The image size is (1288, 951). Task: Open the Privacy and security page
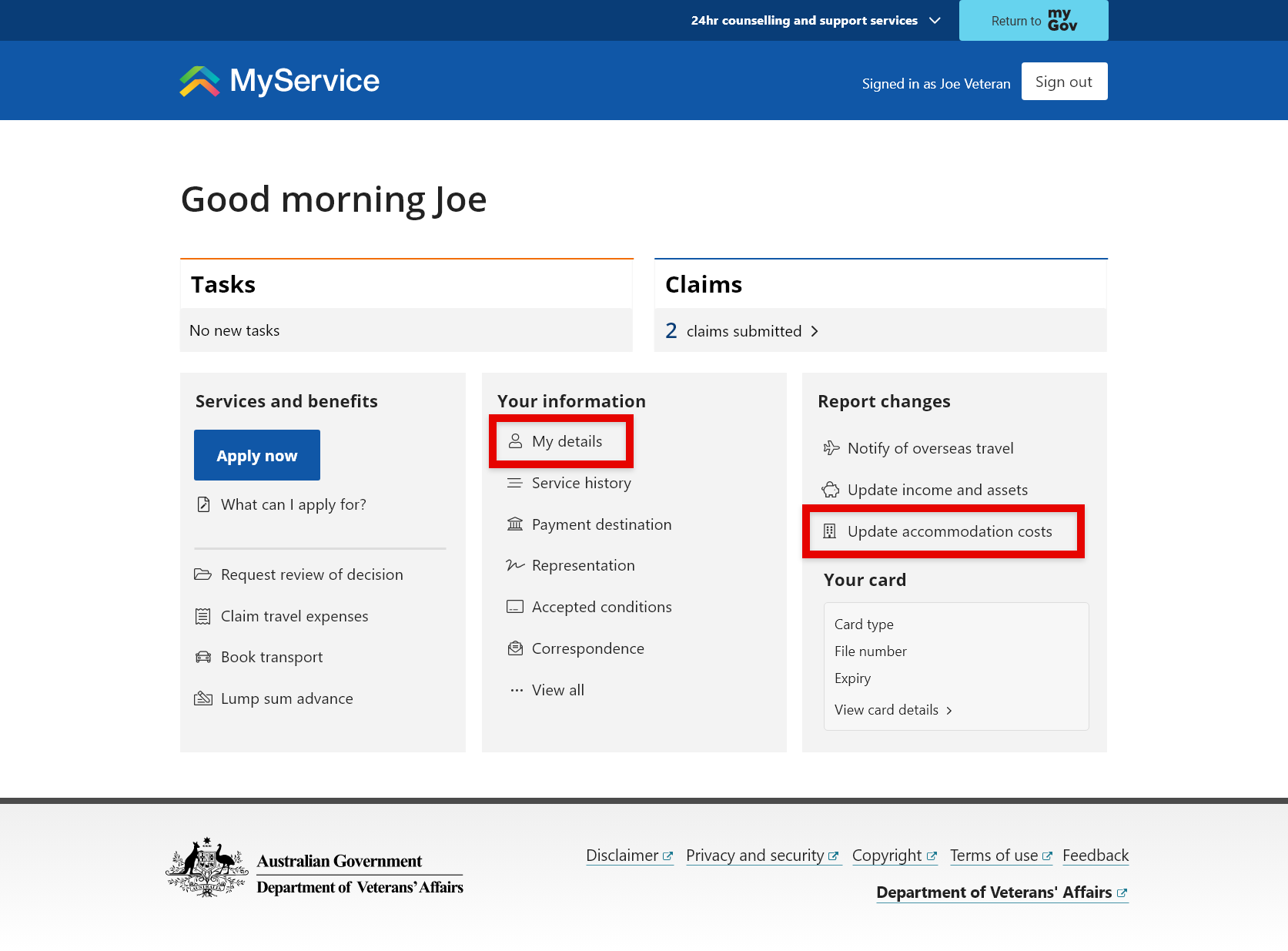click(x=757, y=855)
